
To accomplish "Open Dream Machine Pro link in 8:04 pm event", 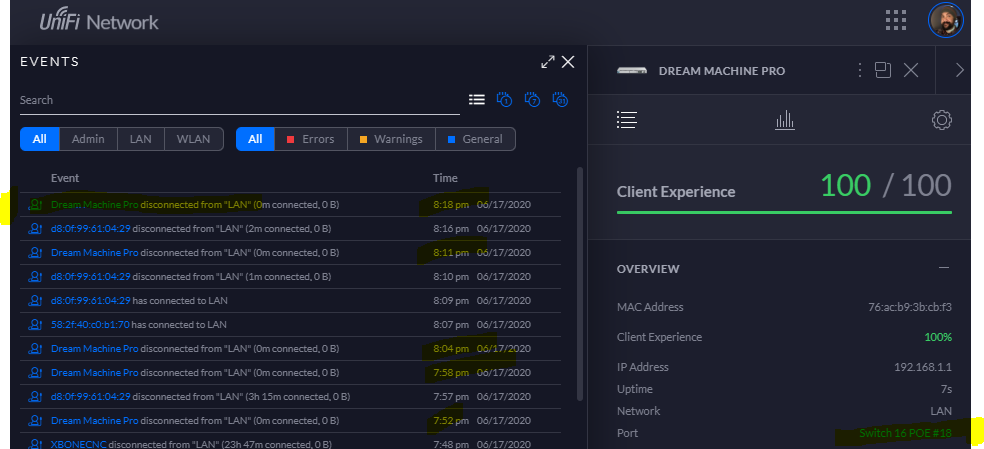I will (94, 349).
